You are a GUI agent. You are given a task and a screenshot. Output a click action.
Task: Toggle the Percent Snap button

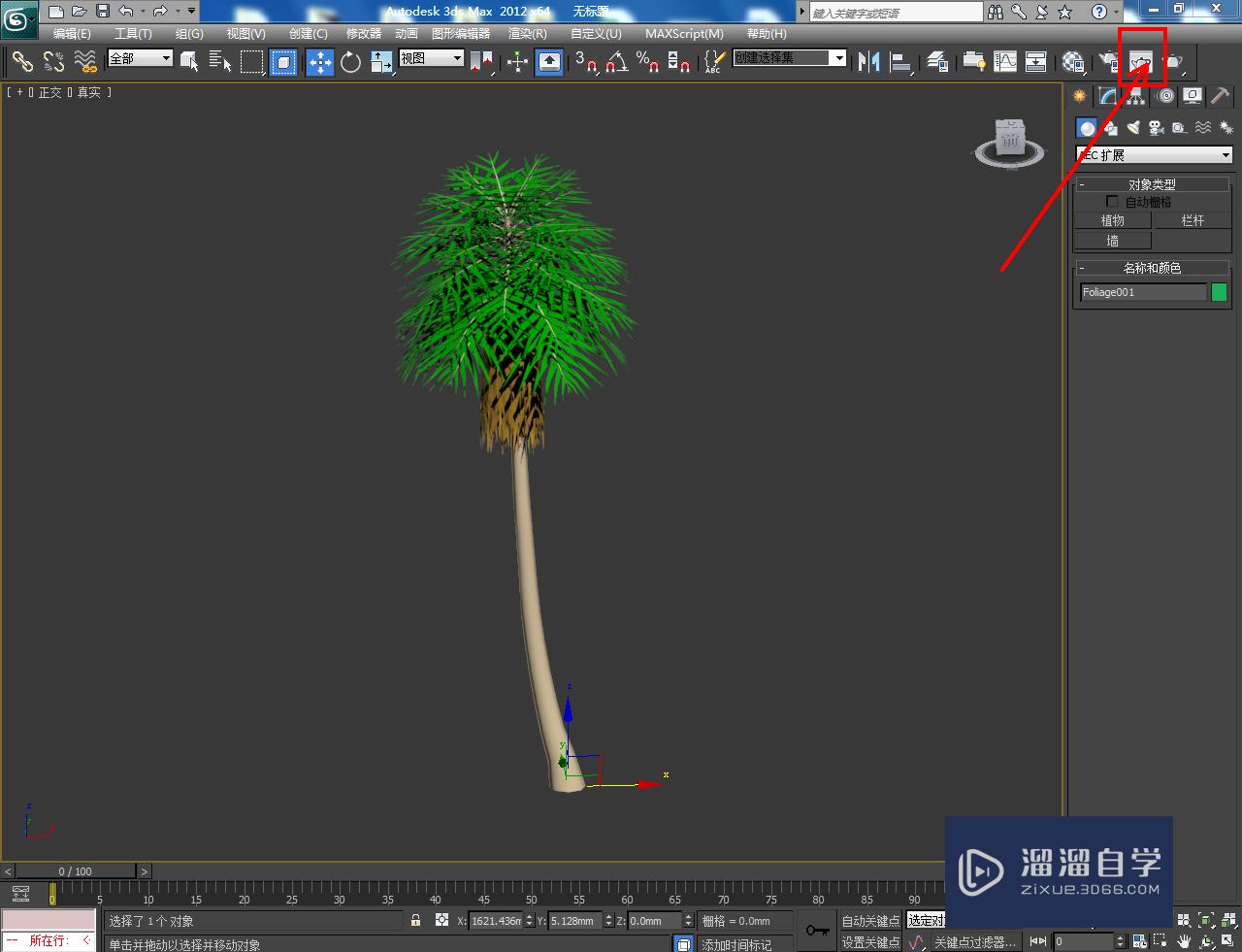[x=647, y=62]
